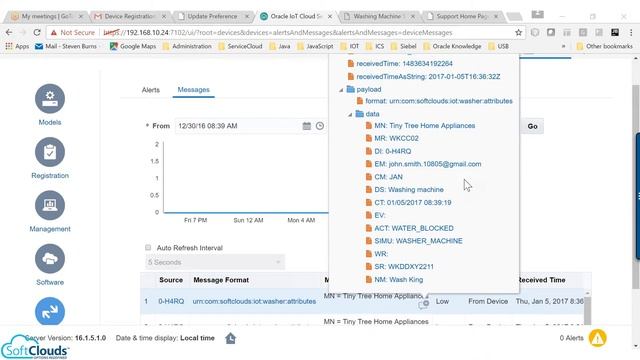This screenshot has height=360, width=640.
Task: Open the ServiceCloud bookmarks folder
Action: click(240, 47)
